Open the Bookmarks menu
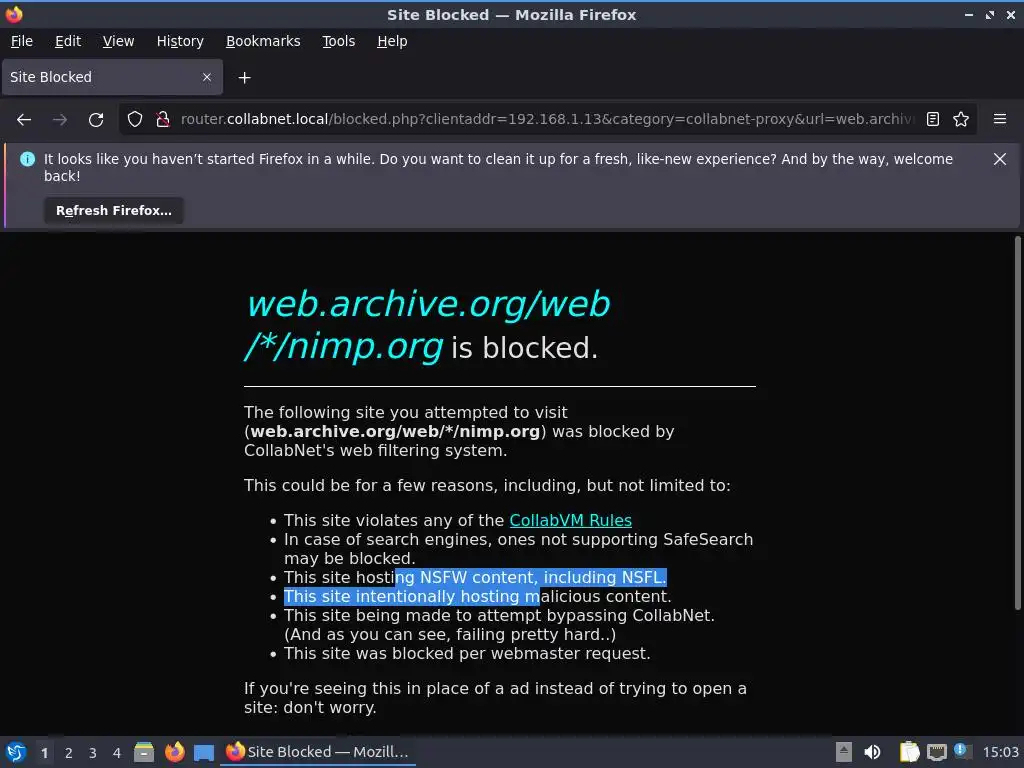 pos(263,41)
